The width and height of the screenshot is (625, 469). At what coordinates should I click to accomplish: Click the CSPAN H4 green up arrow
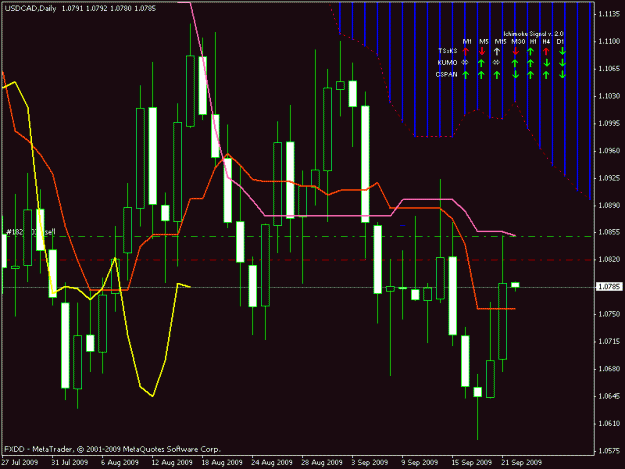point(546,75)
